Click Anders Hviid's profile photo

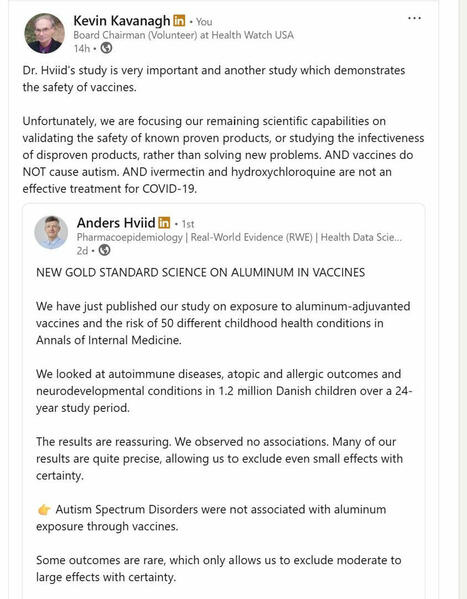pyautogui.click(x=51, y=232)
